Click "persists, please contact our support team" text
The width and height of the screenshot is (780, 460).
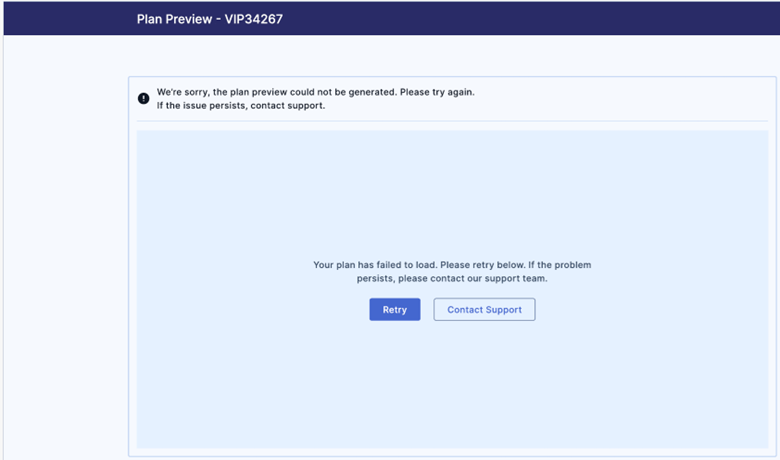[452, 279]
